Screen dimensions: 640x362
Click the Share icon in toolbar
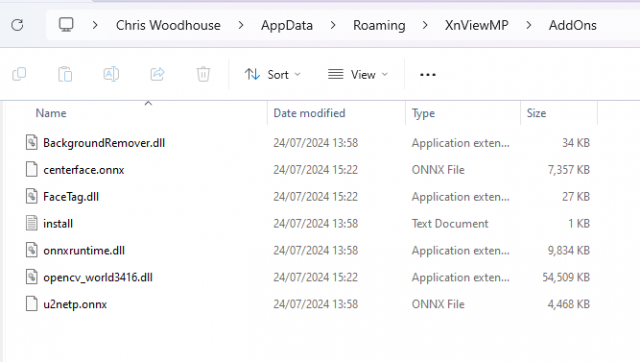click(157, 74)
